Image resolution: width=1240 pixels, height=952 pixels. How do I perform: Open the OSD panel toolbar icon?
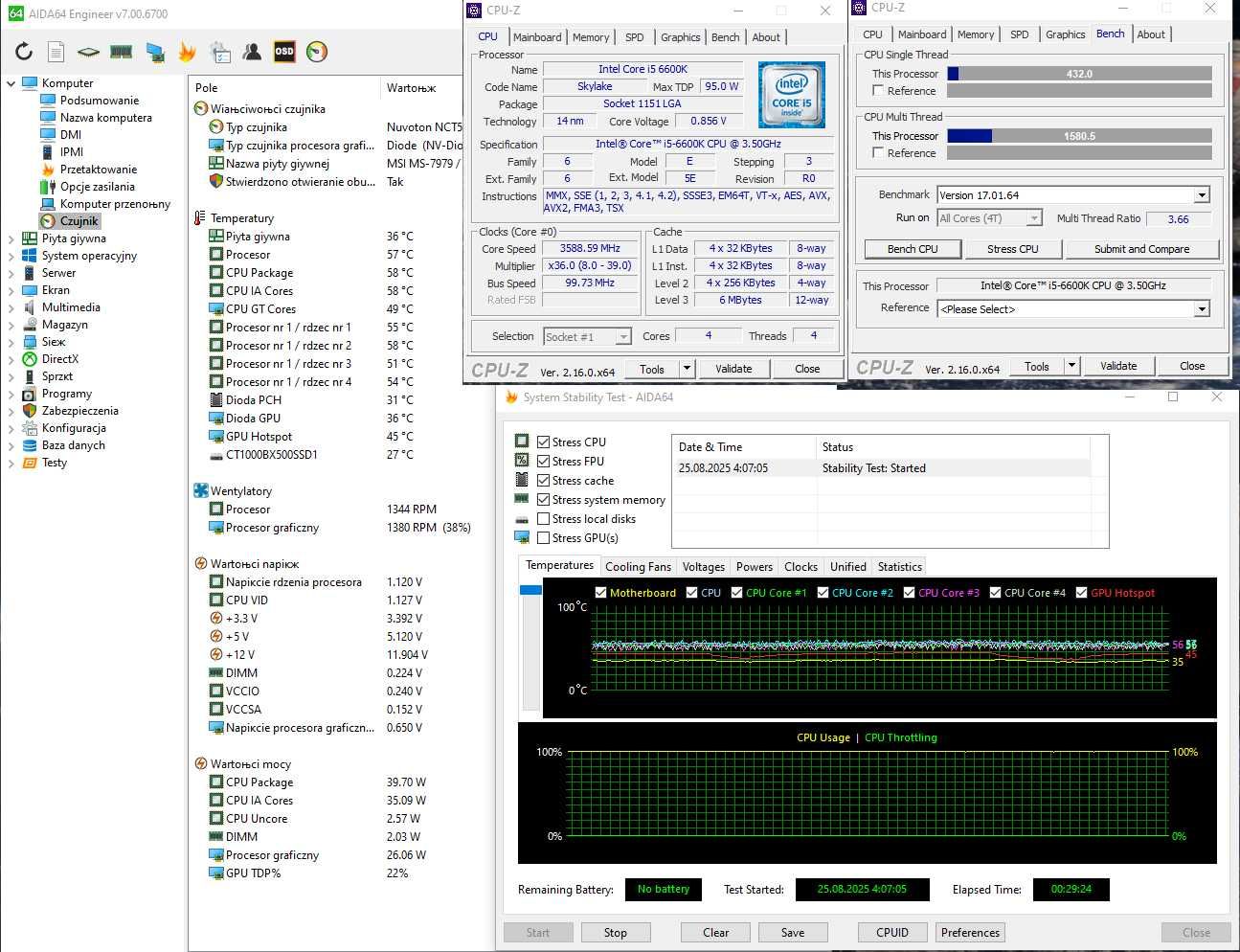point(284,52)
